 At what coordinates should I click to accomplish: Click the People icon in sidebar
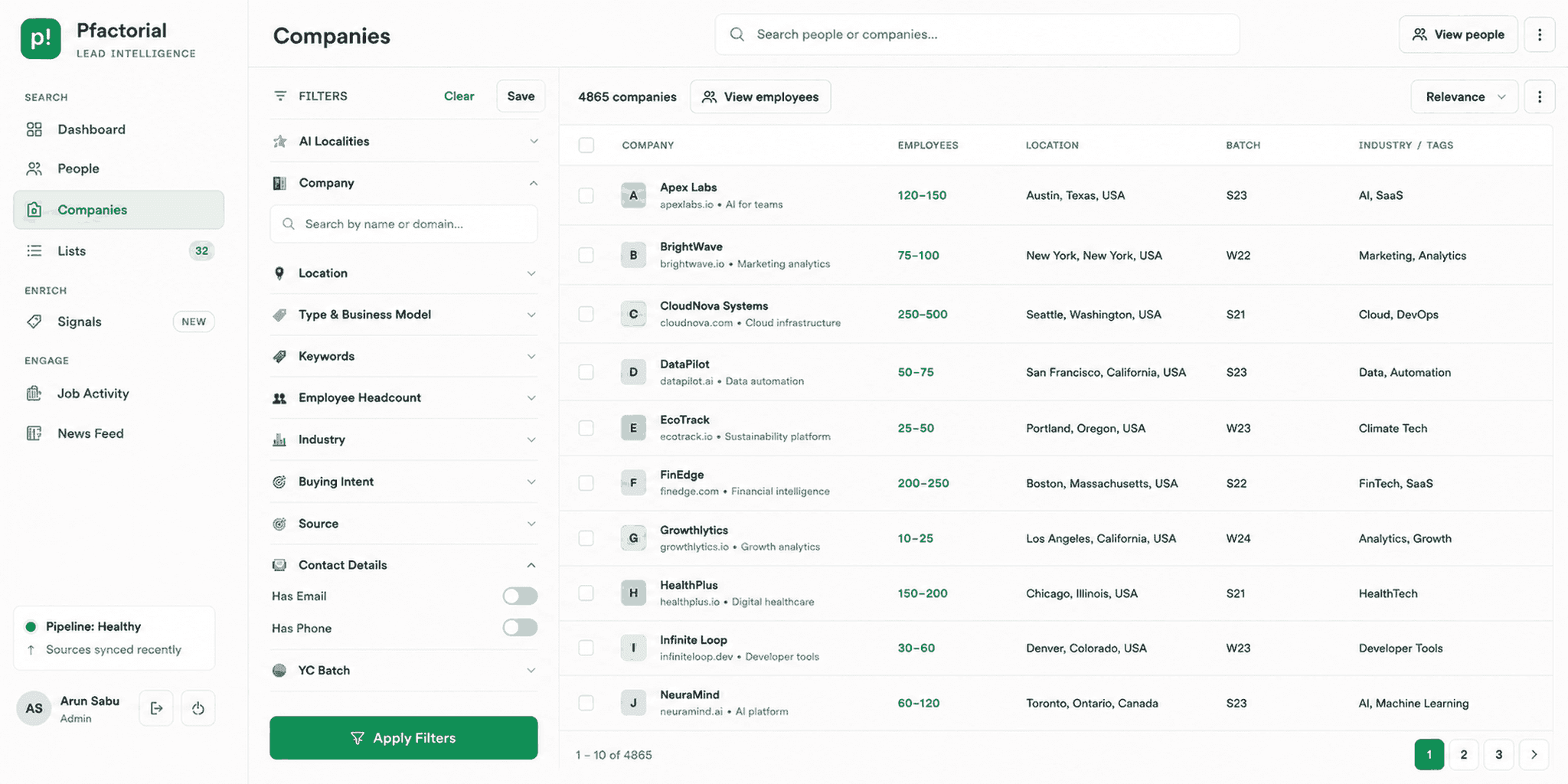coord(34,168)
